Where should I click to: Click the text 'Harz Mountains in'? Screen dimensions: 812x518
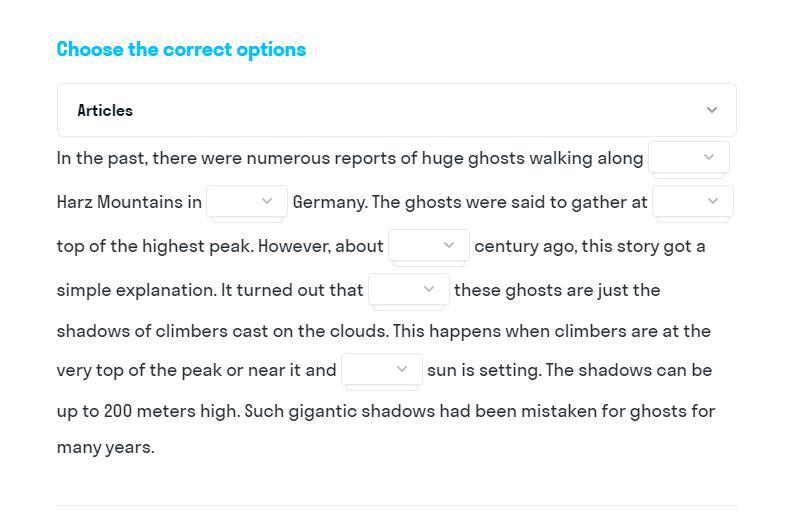point(129,202)
